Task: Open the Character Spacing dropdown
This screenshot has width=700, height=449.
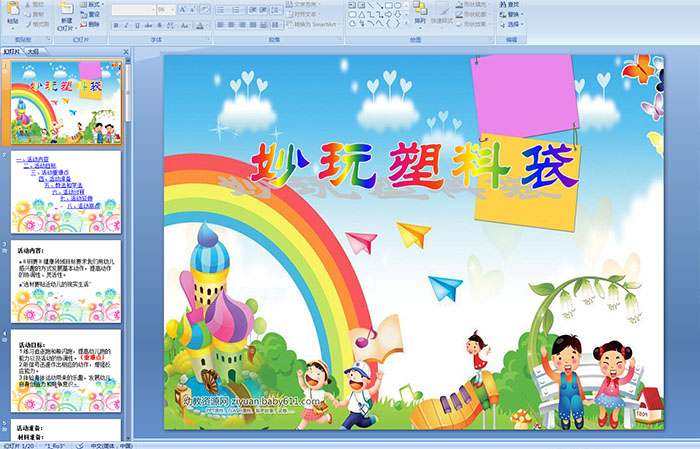Action: [x=171, y=25]
